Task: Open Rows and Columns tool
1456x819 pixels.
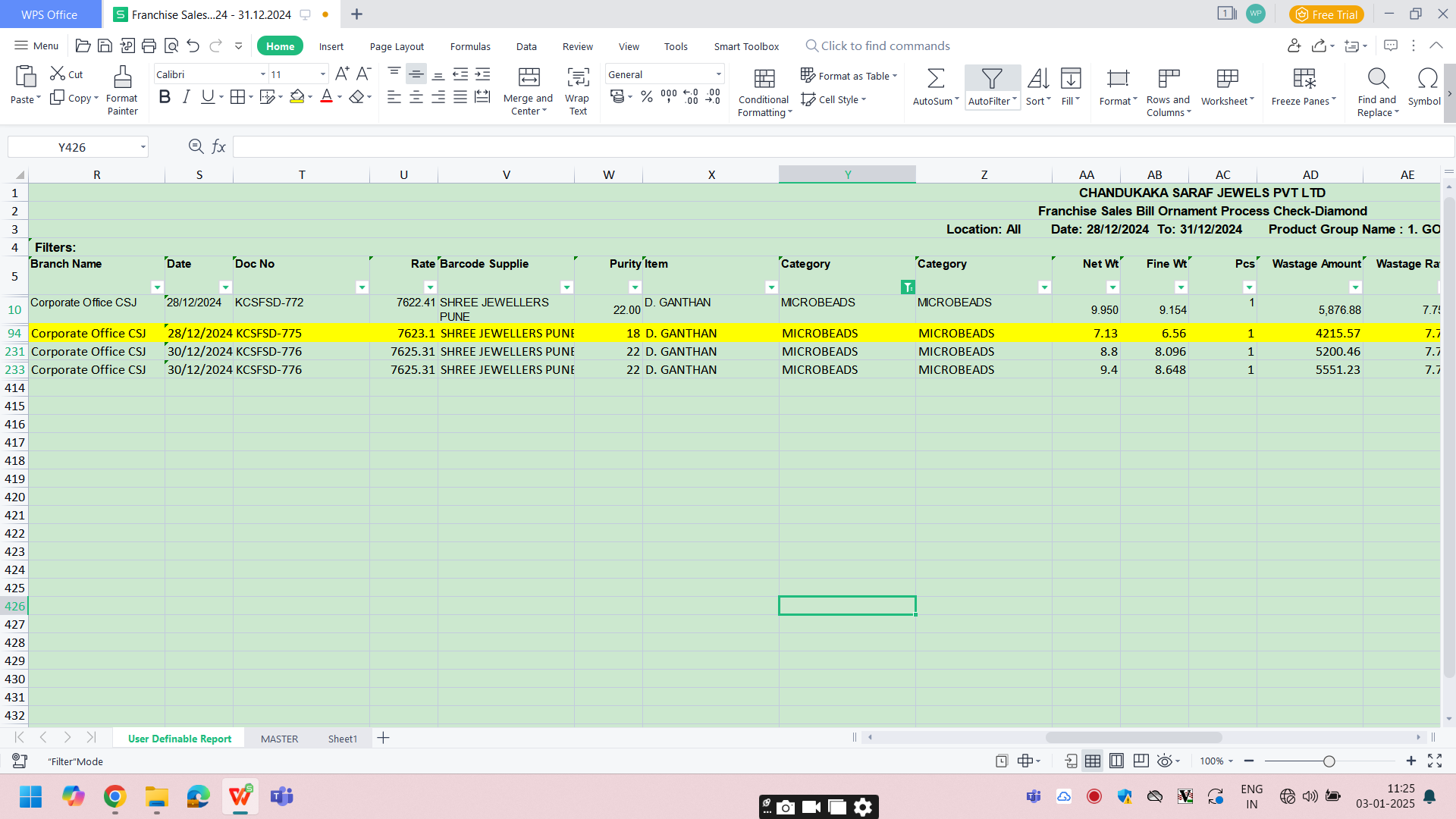Action: (x=1169, y=92)
